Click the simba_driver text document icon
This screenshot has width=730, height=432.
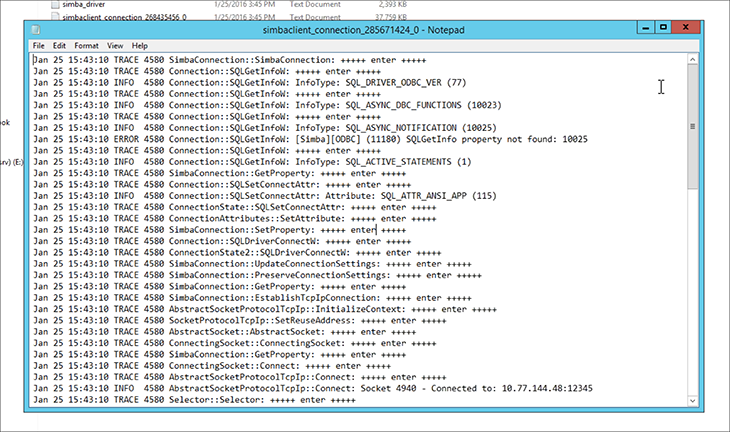pyautogui.click(x=55, y=5)
